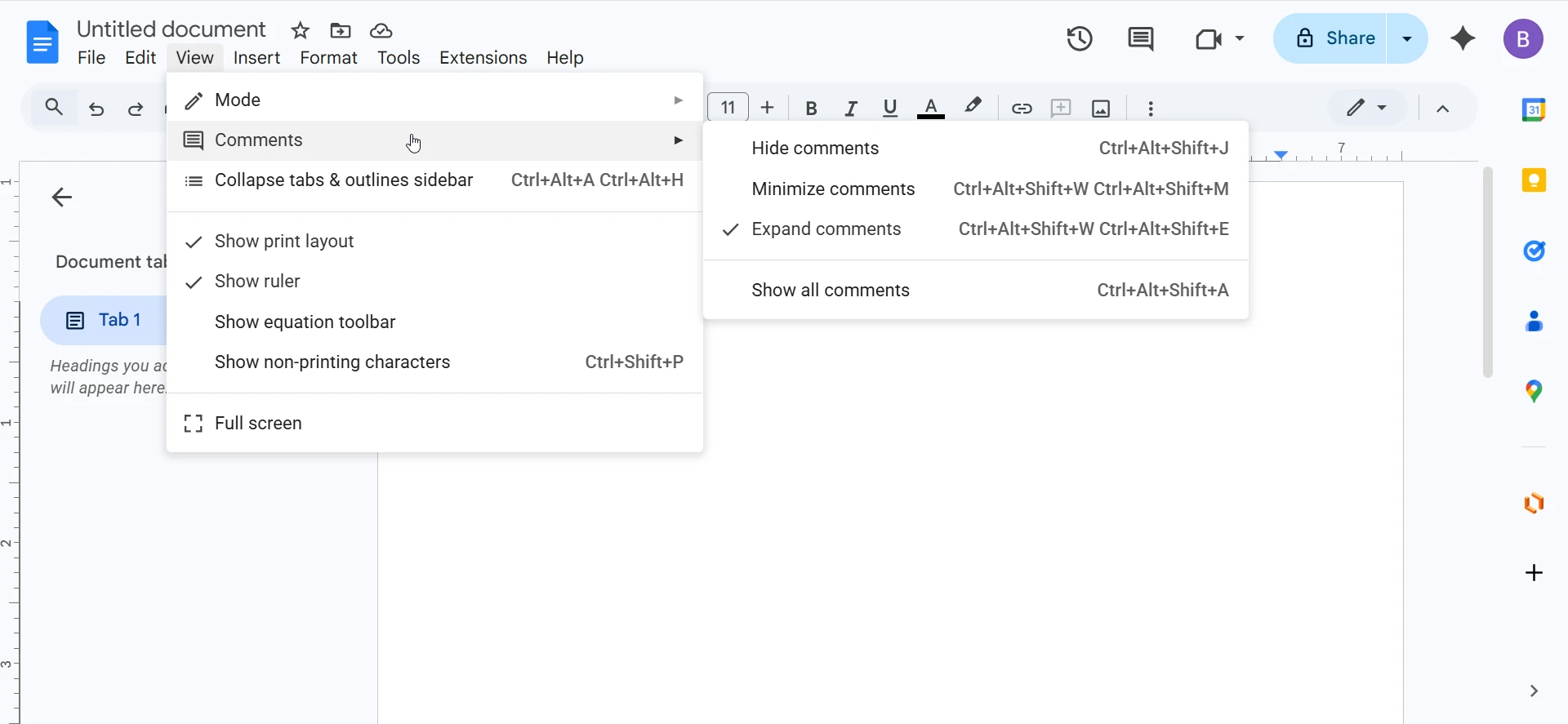This screenshot has height=724, width=1568.
Task: Open version history clock icon
Action: click(1079, 38)
